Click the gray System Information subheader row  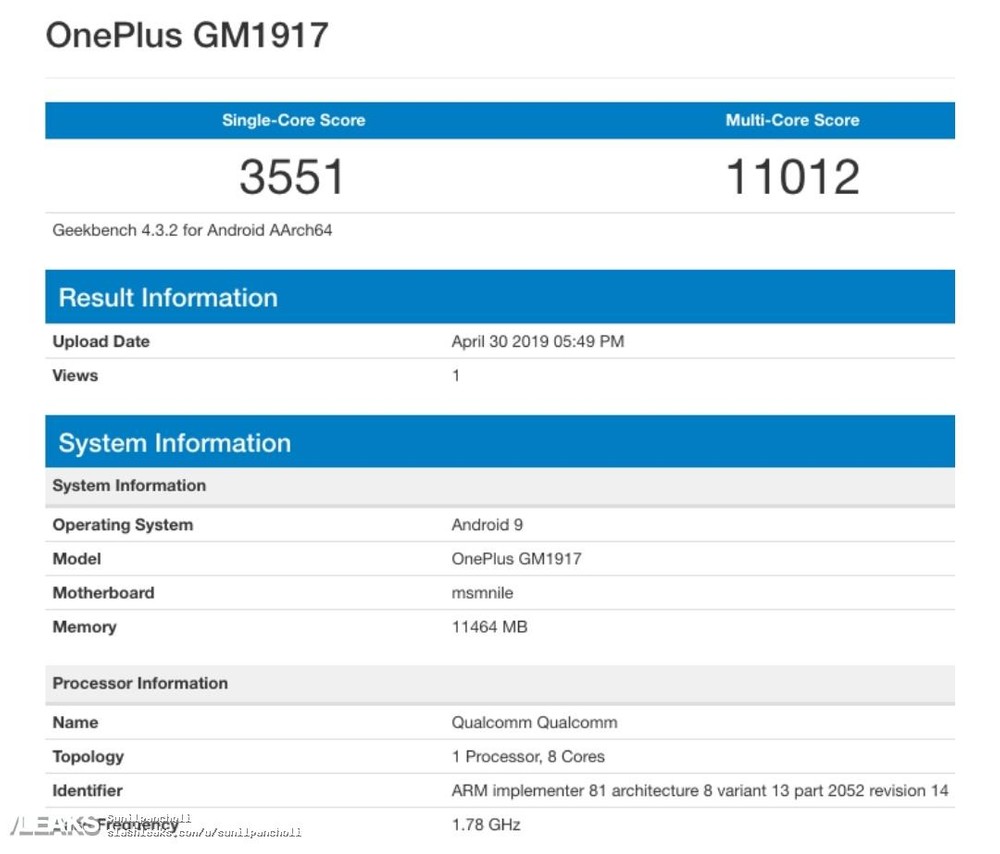(x=129, y=486)
